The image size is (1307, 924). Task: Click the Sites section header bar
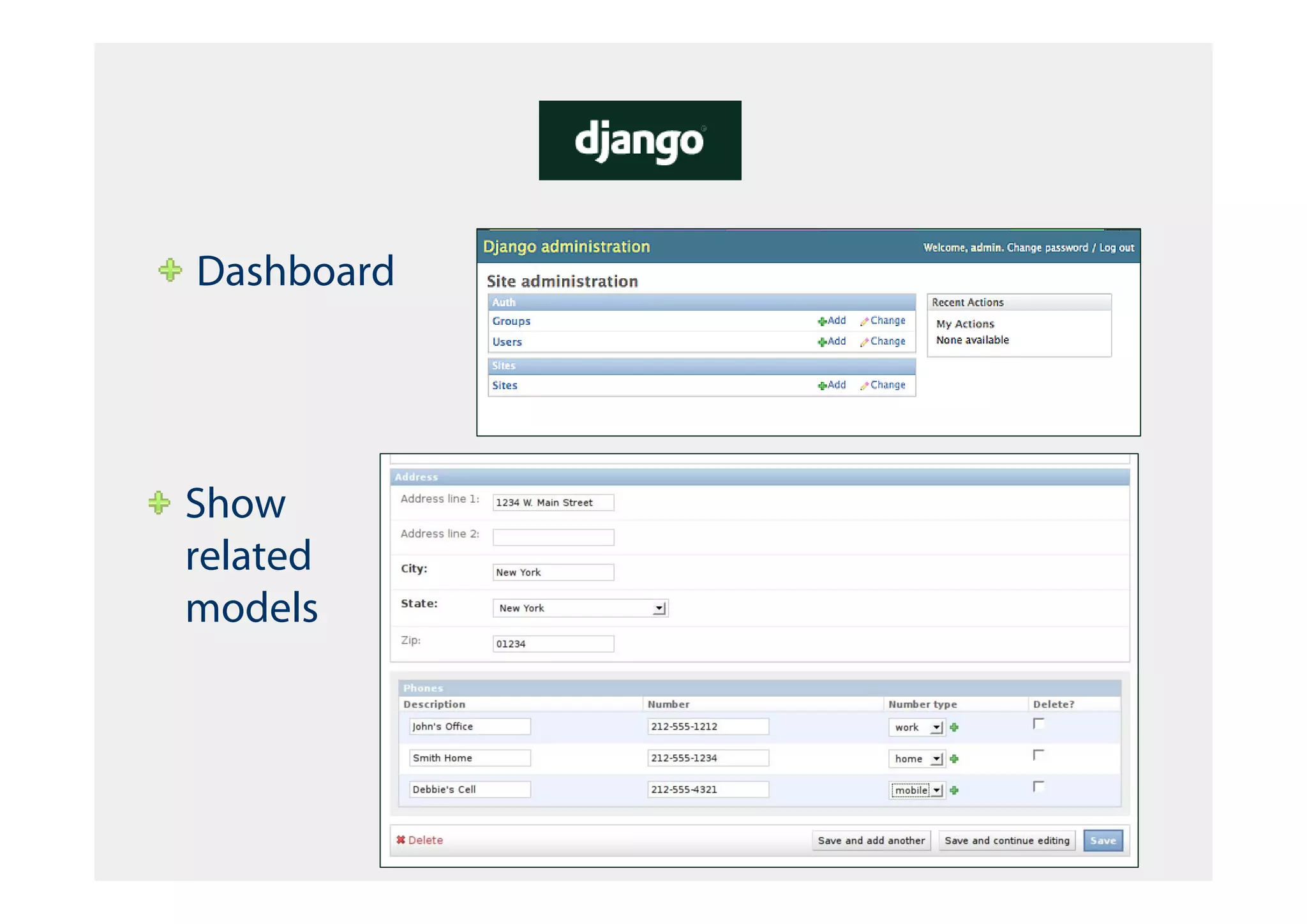(702, 366)
